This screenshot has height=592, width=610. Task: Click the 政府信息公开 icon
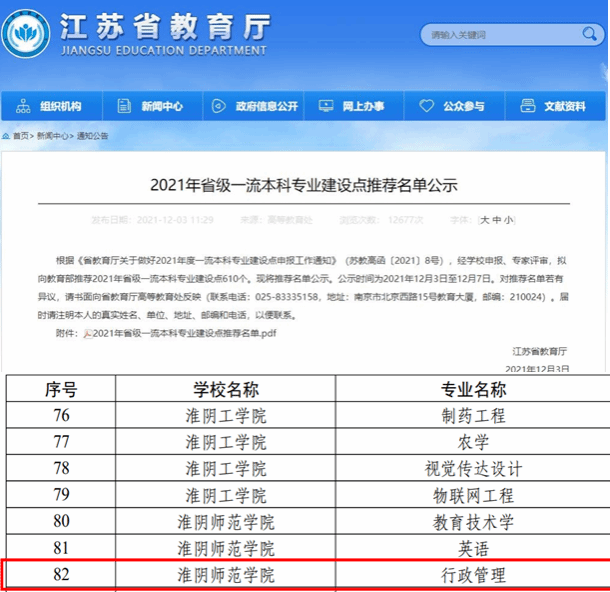pos(218,106)
